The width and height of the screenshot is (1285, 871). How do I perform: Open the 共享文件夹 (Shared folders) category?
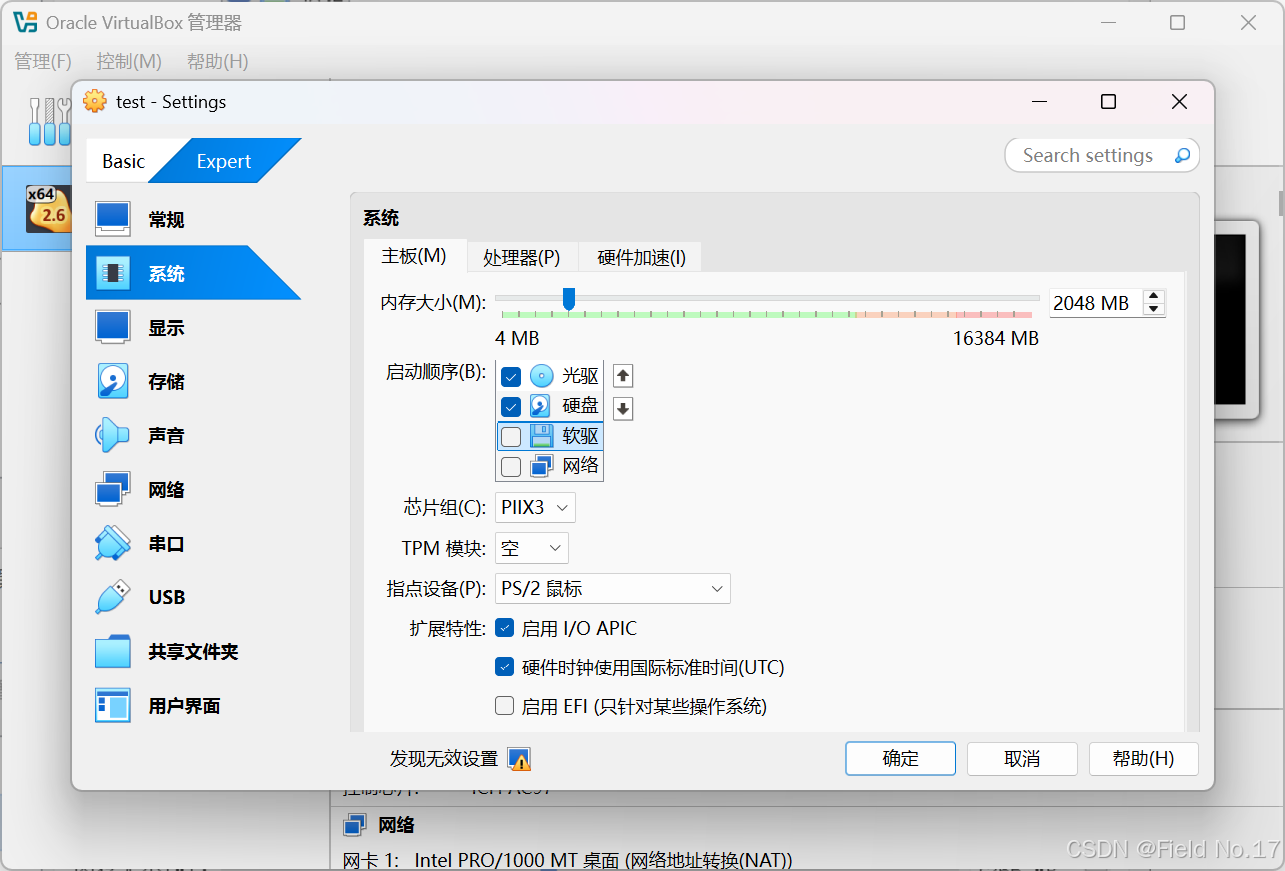[193, 651]
